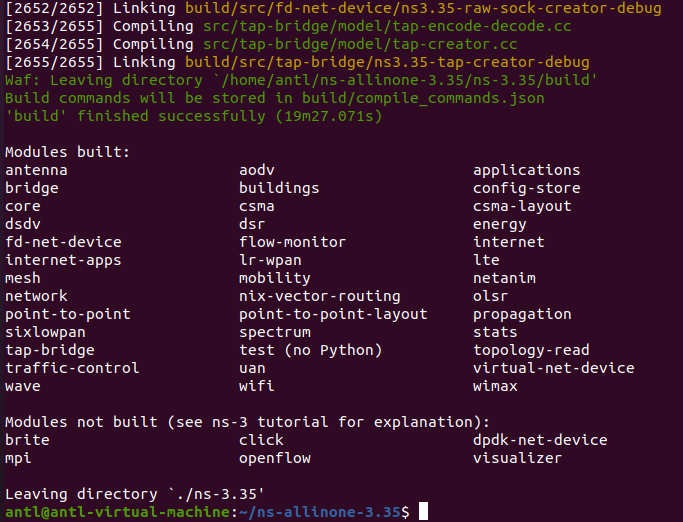Select the 'wimax' module text
The image size is (683, 522).
(x=495, y=386)
